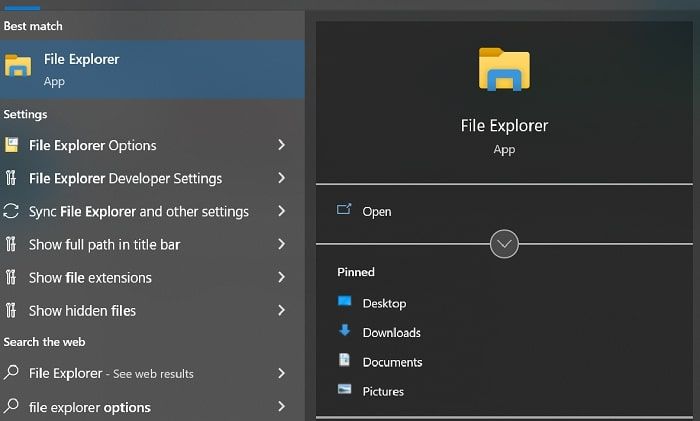Click the Search the web heading
The width and height of the screenshot is (700, 421).
(x=44, y=342)
